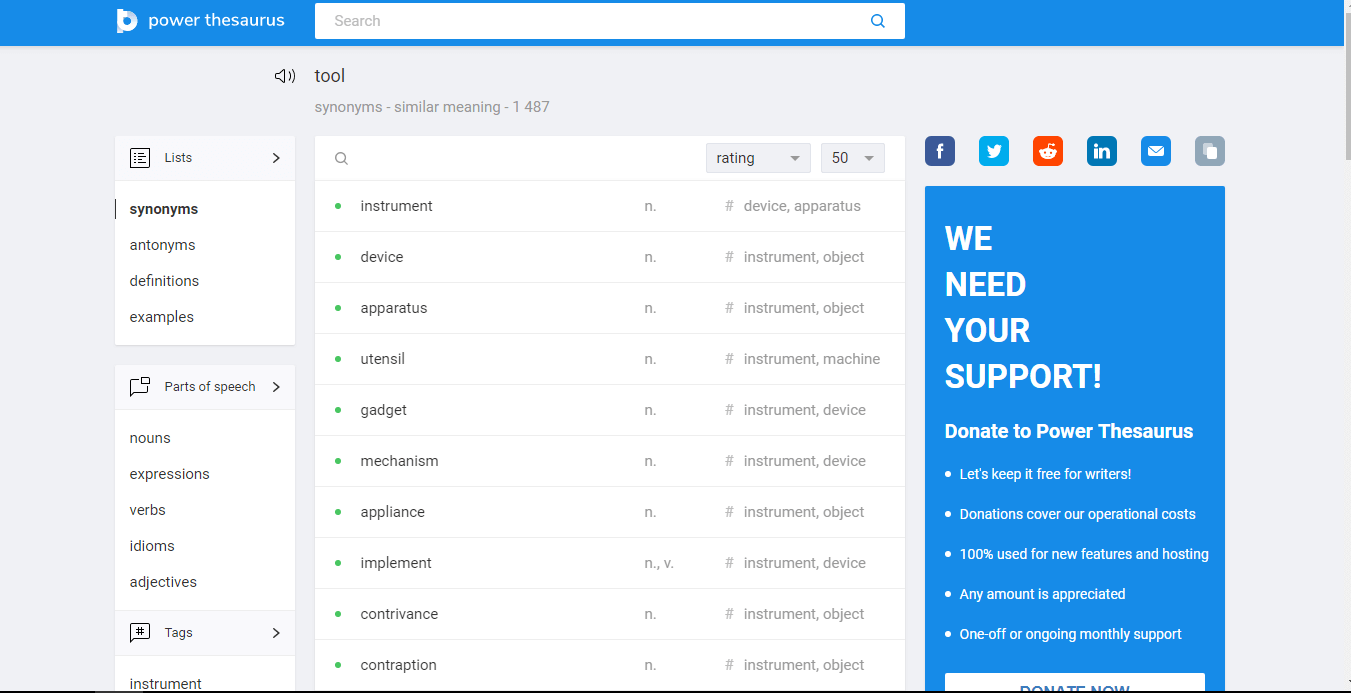Screen dimensions: 1351x693
Task: Share by email icon
Action: pos(1156,151)
